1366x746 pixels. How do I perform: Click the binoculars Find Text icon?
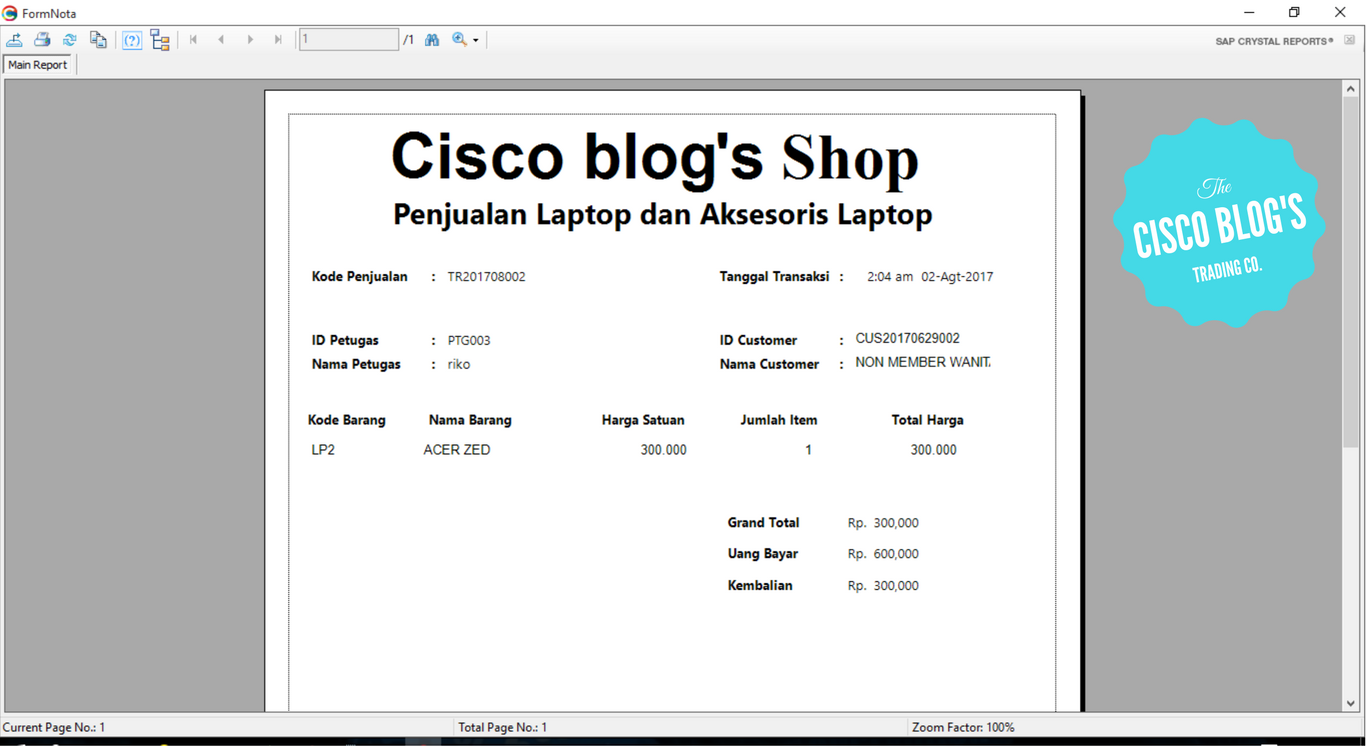[x=432, y=40]
